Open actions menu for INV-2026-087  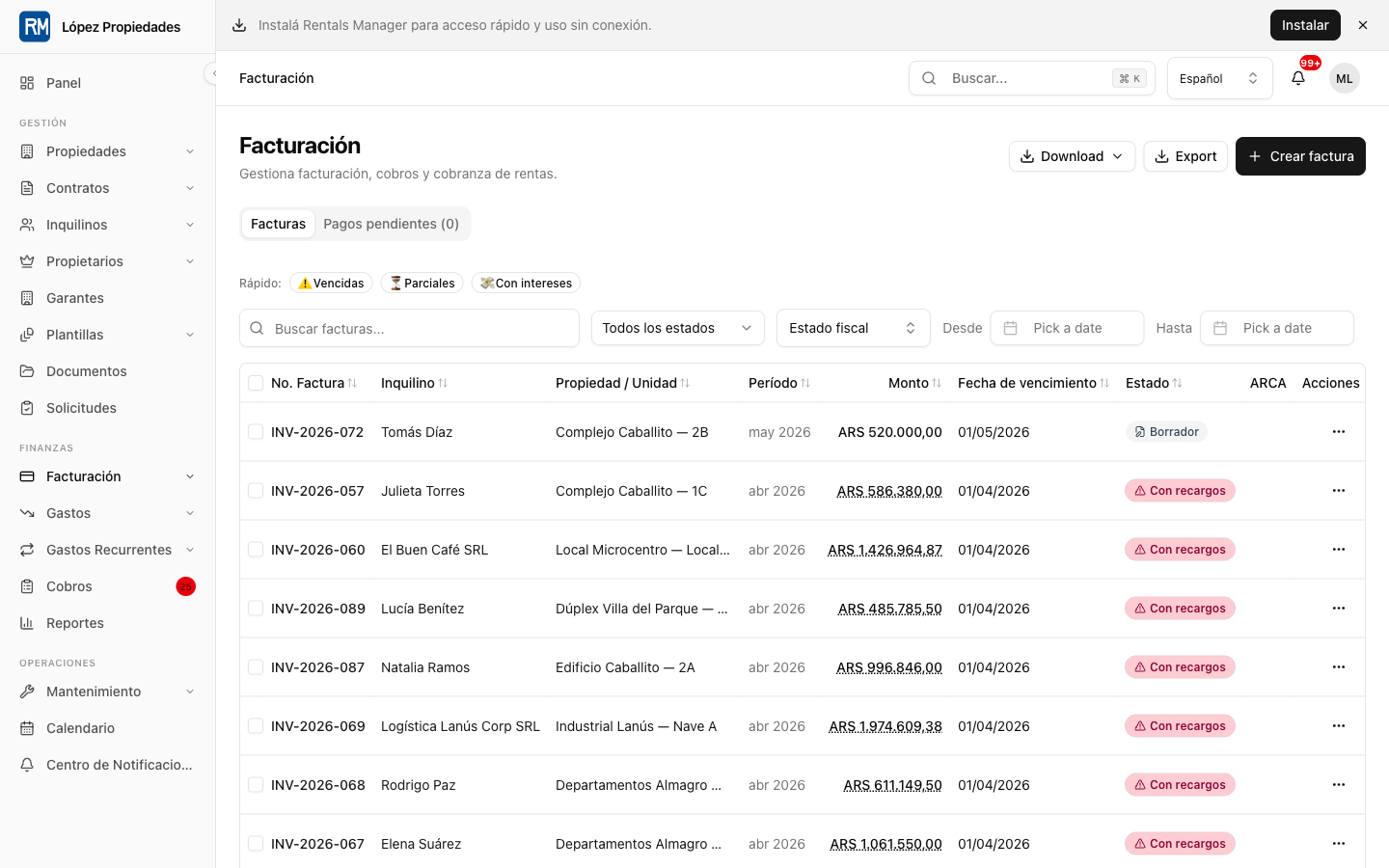[1339, 667]
